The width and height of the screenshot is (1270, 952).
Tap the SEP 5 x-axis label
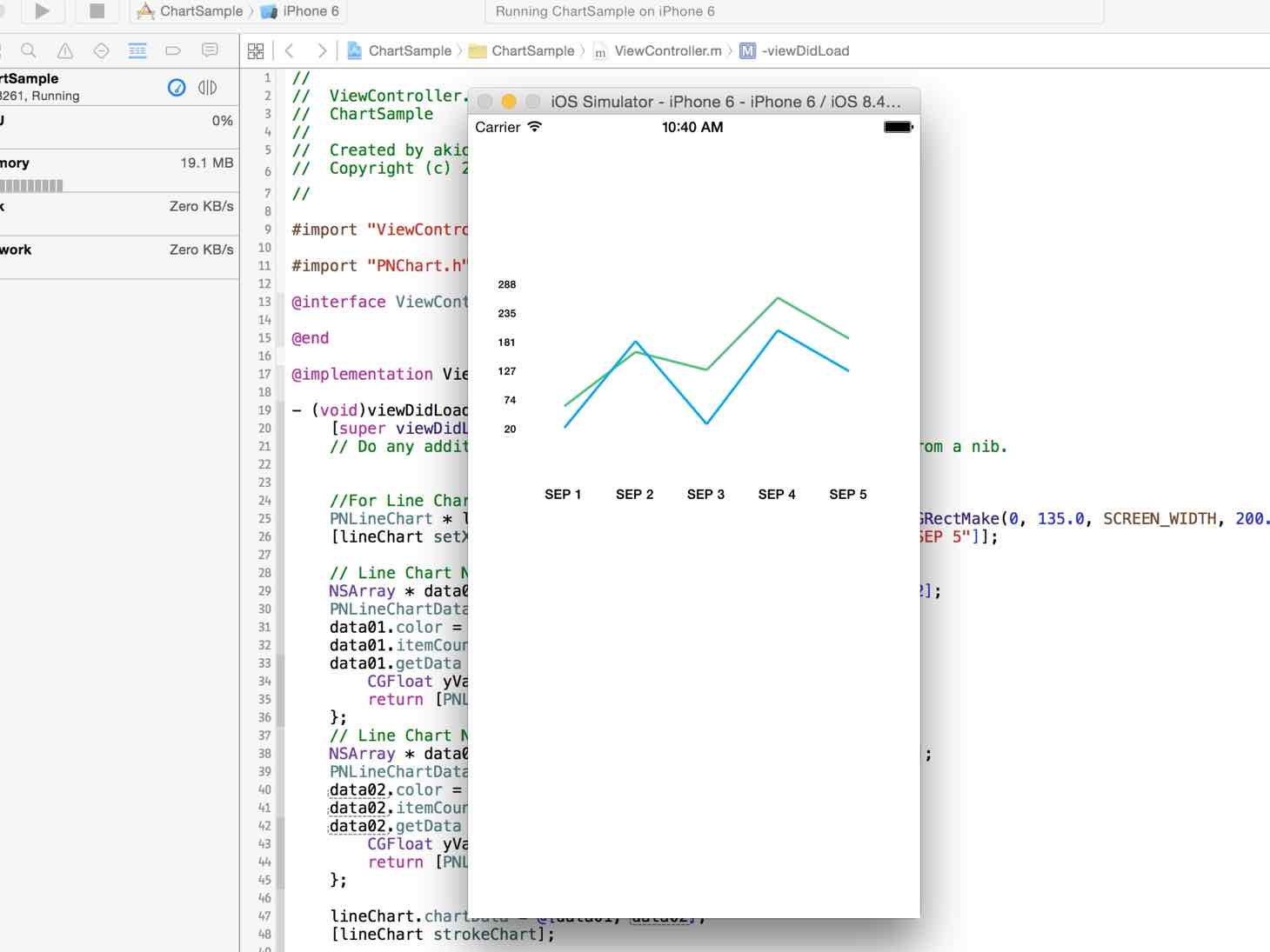point(848,494)
